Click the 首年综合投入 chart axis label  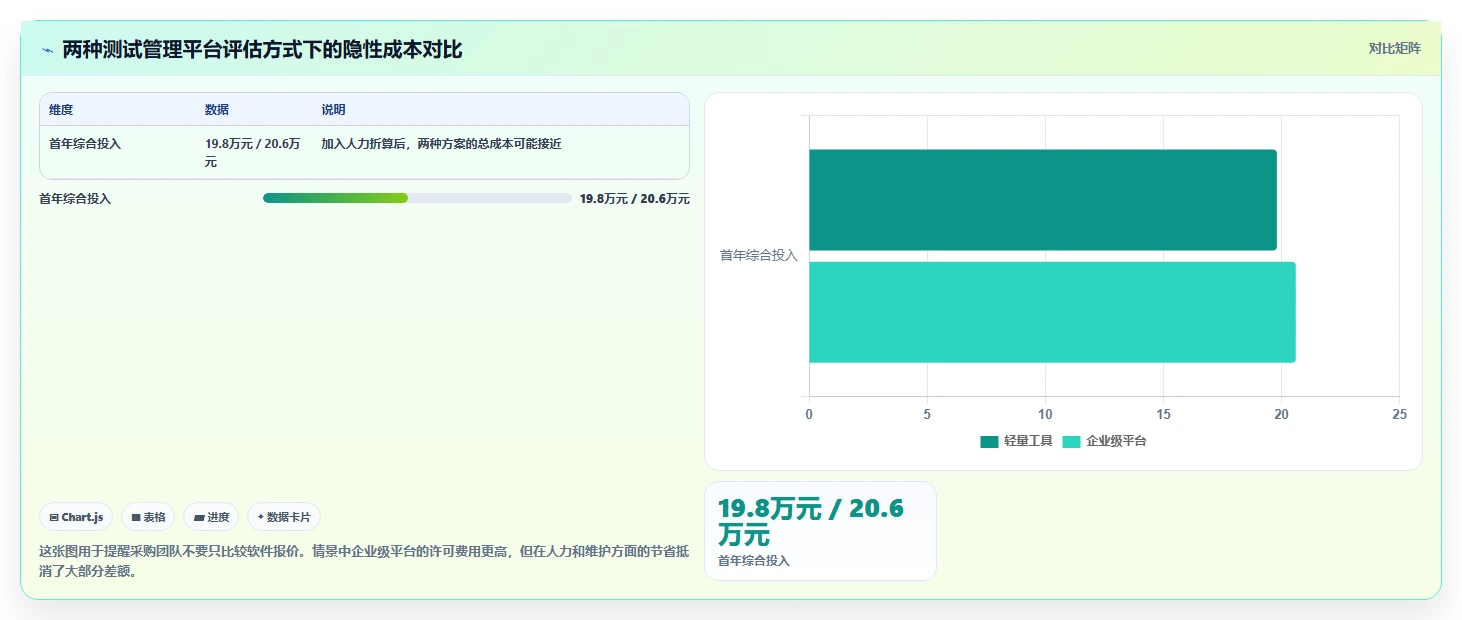[759, 256]
